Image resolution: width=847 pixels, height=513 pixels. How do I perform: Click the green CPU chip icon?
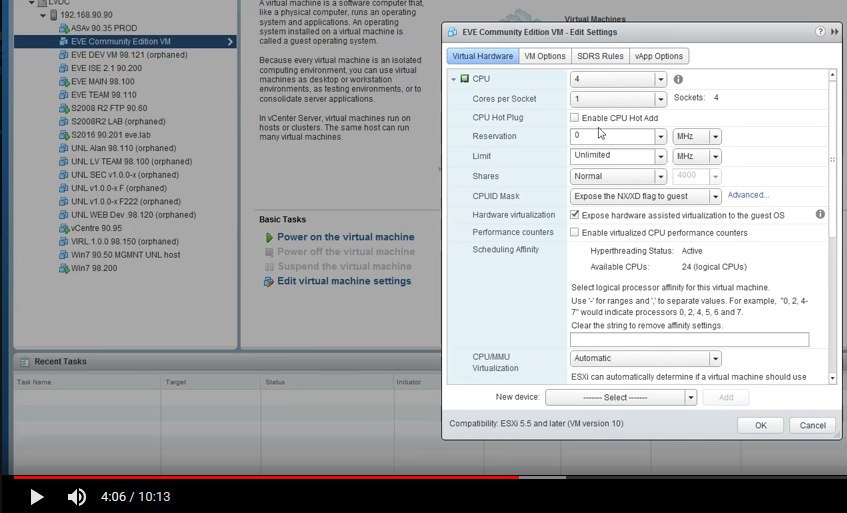(x=465, y=79)
